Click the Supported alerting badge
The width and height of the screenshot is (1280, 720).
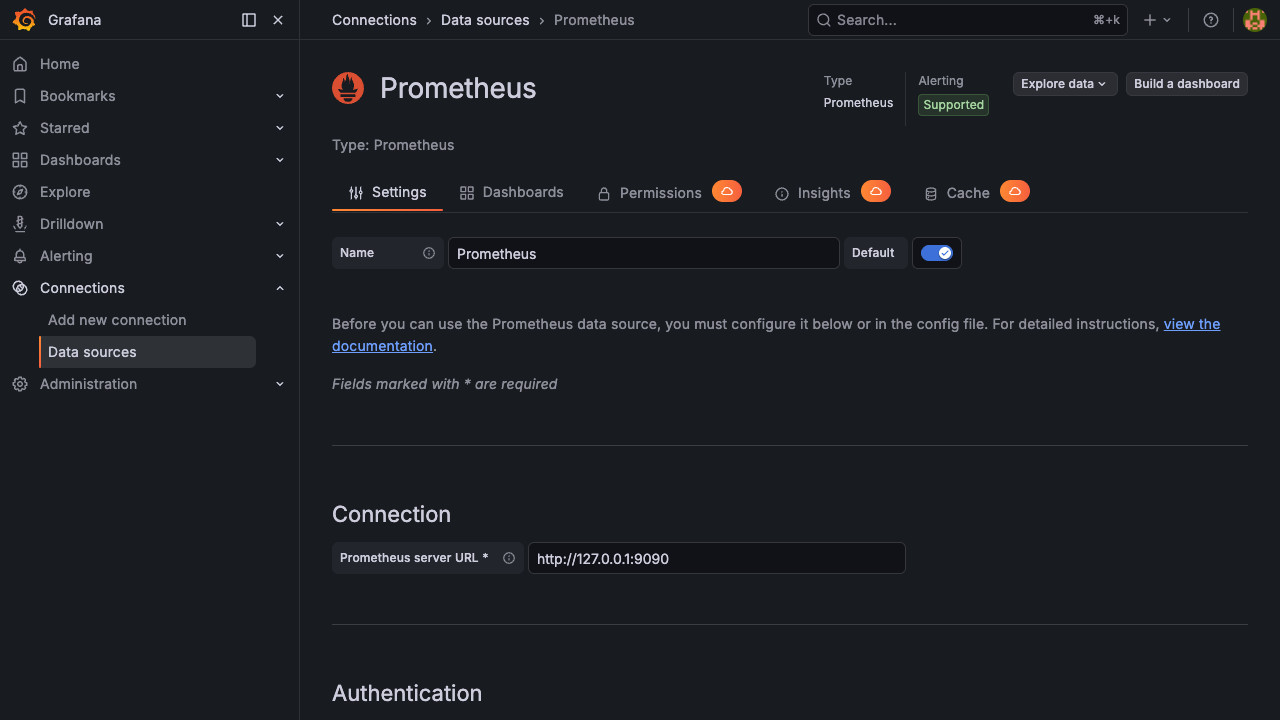pos(953,105)
